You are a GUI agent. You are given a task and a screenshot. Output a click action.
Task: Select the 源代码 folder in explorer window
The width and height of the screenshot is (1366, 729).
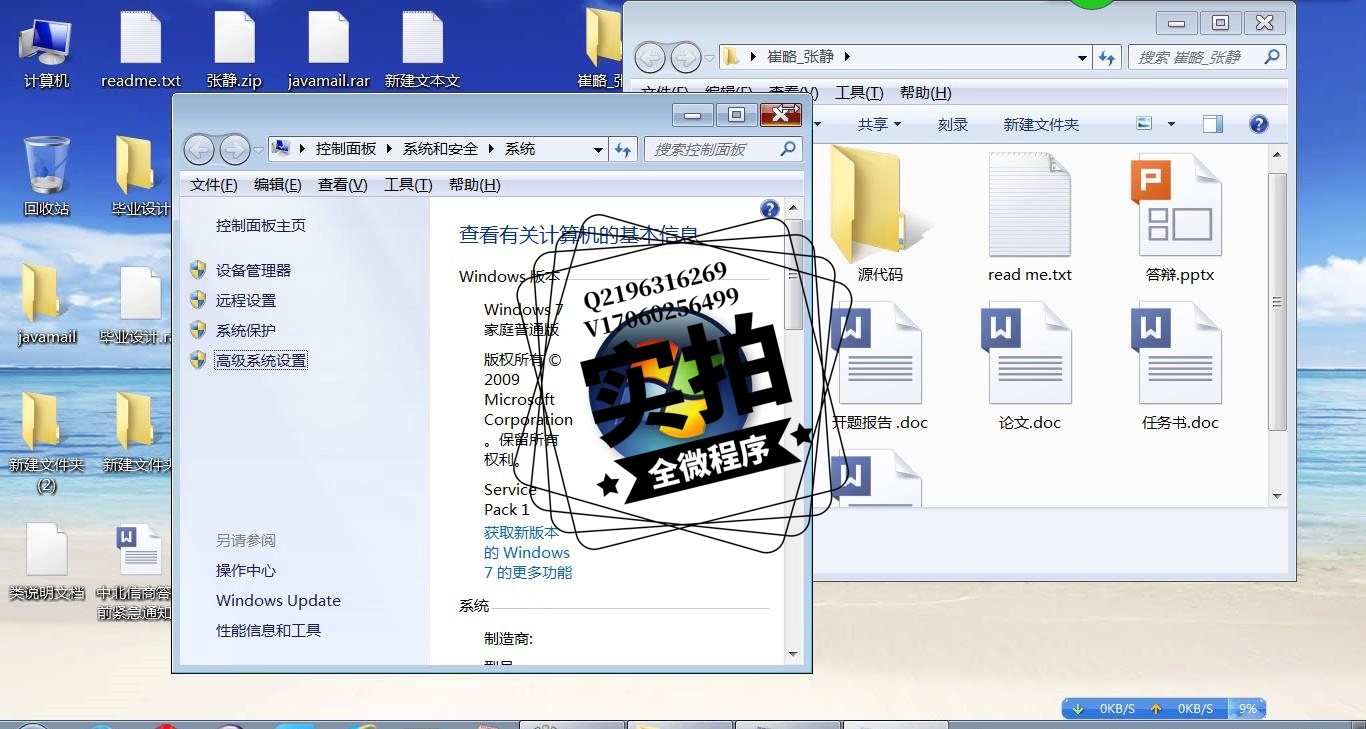tap(880, 216)
